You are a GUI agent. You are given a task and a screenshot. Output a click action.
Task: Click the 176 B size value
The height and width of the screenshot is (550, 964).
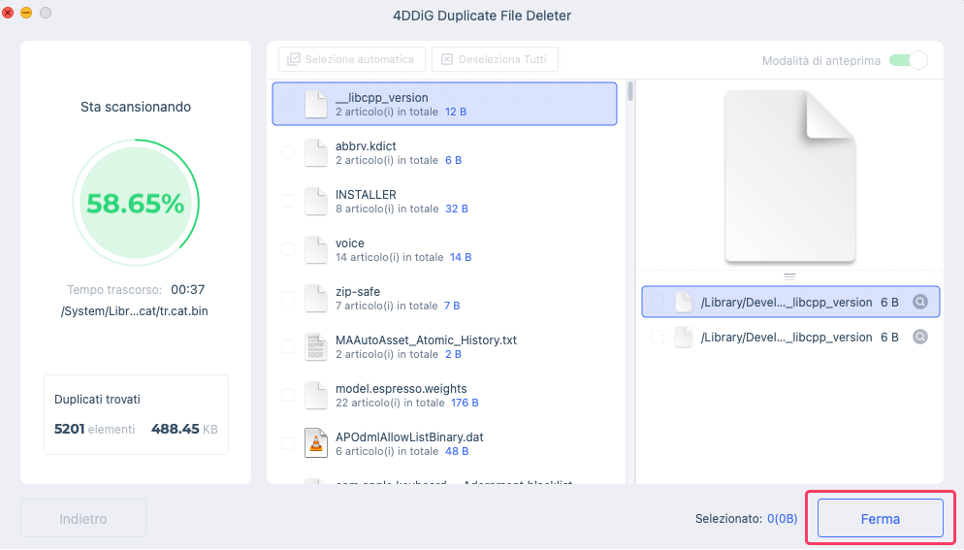click(x=465, y=403)
